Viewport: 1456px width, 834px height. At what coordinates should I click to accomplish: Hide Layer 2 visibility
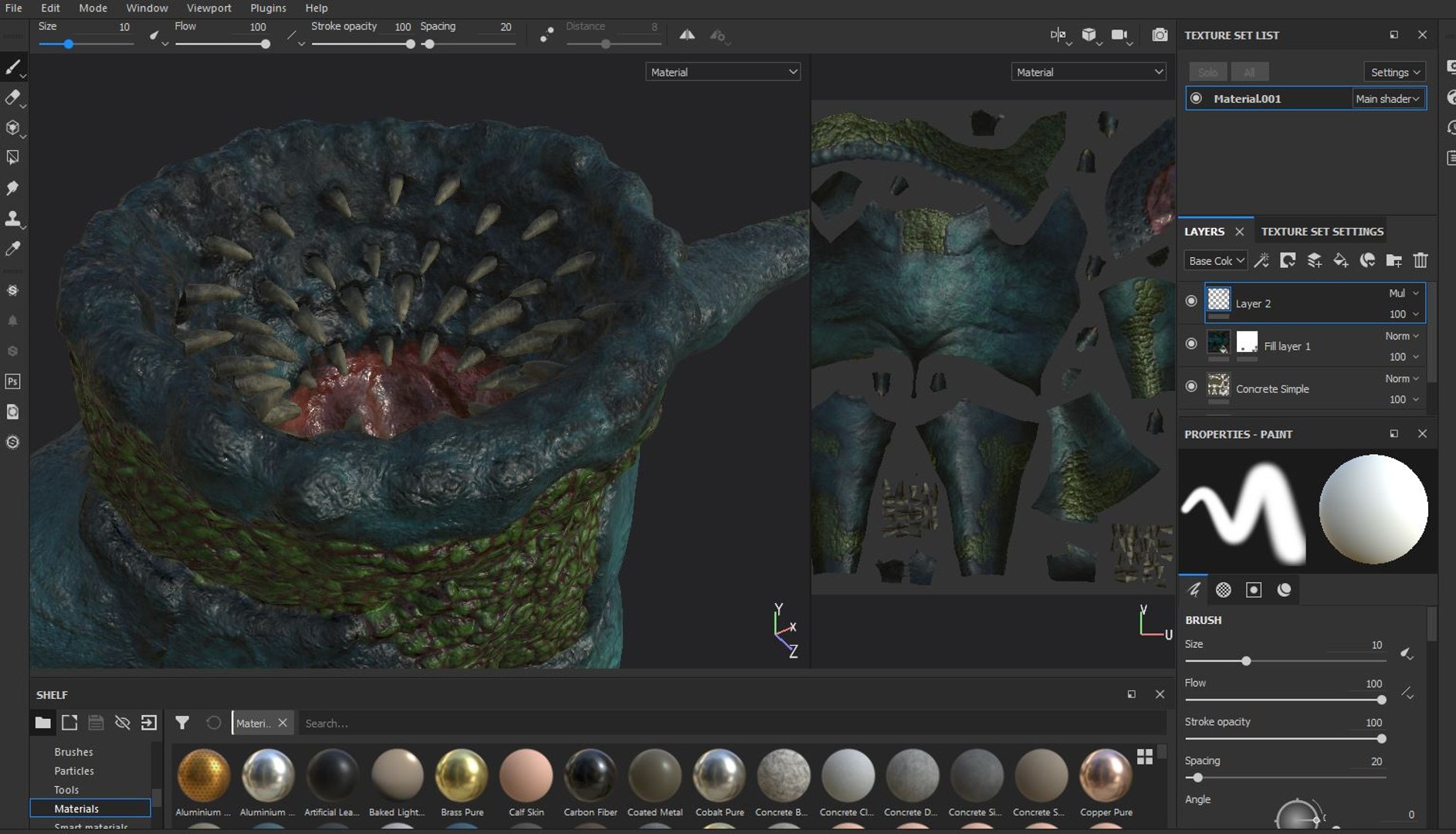pyautogui.click(x=1191, y=301)
